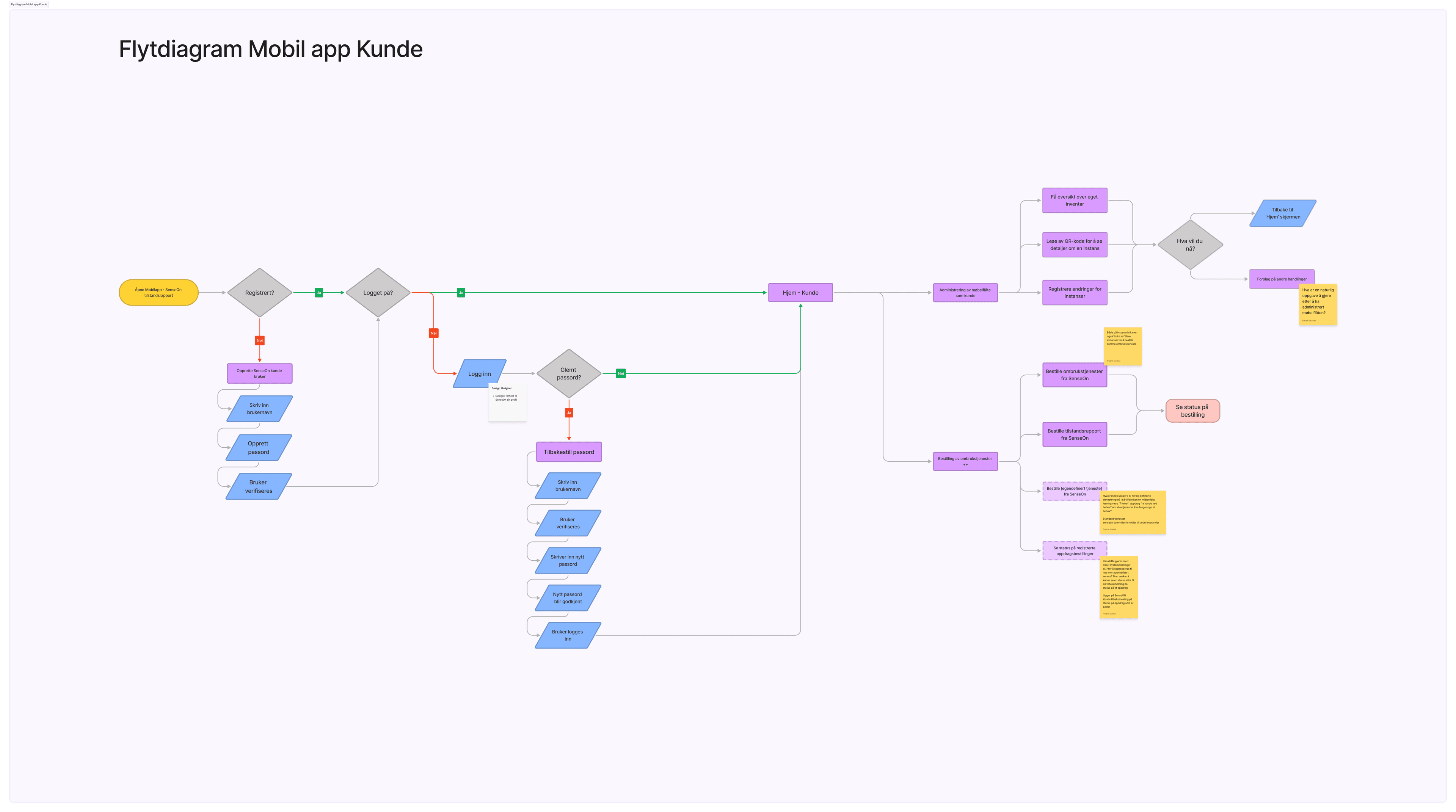Click 'Bestille ombrukstjenester fra SenseOn' box

point(1075,375)
